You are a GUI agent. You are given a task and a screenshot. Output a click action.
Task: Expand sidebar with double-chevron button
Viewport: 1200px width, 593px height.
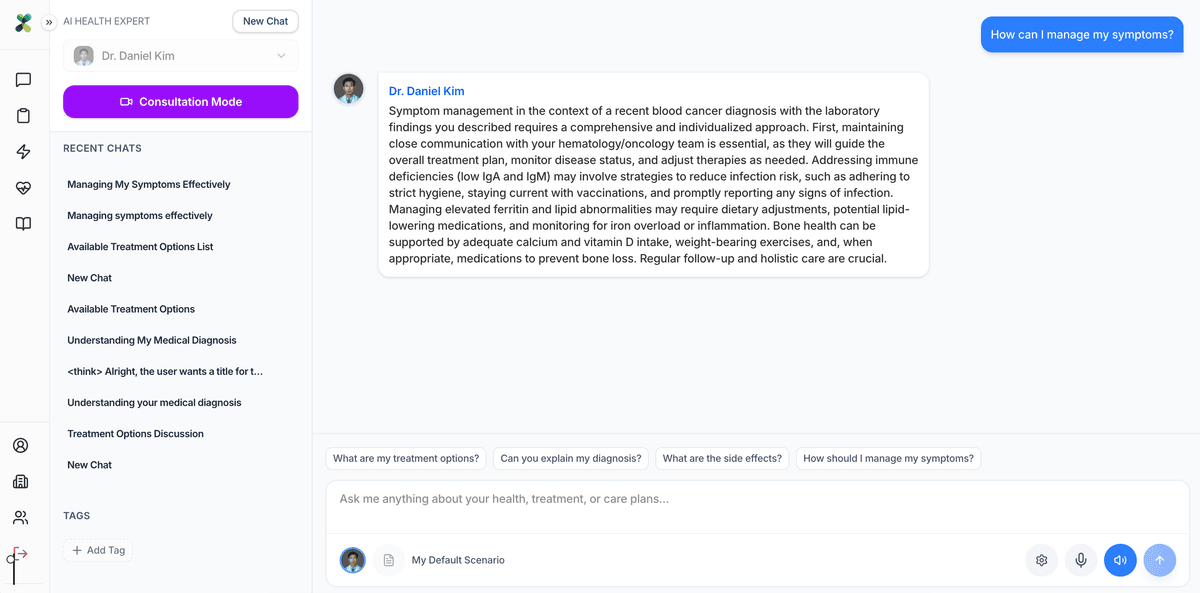click(x=49, y=22)
